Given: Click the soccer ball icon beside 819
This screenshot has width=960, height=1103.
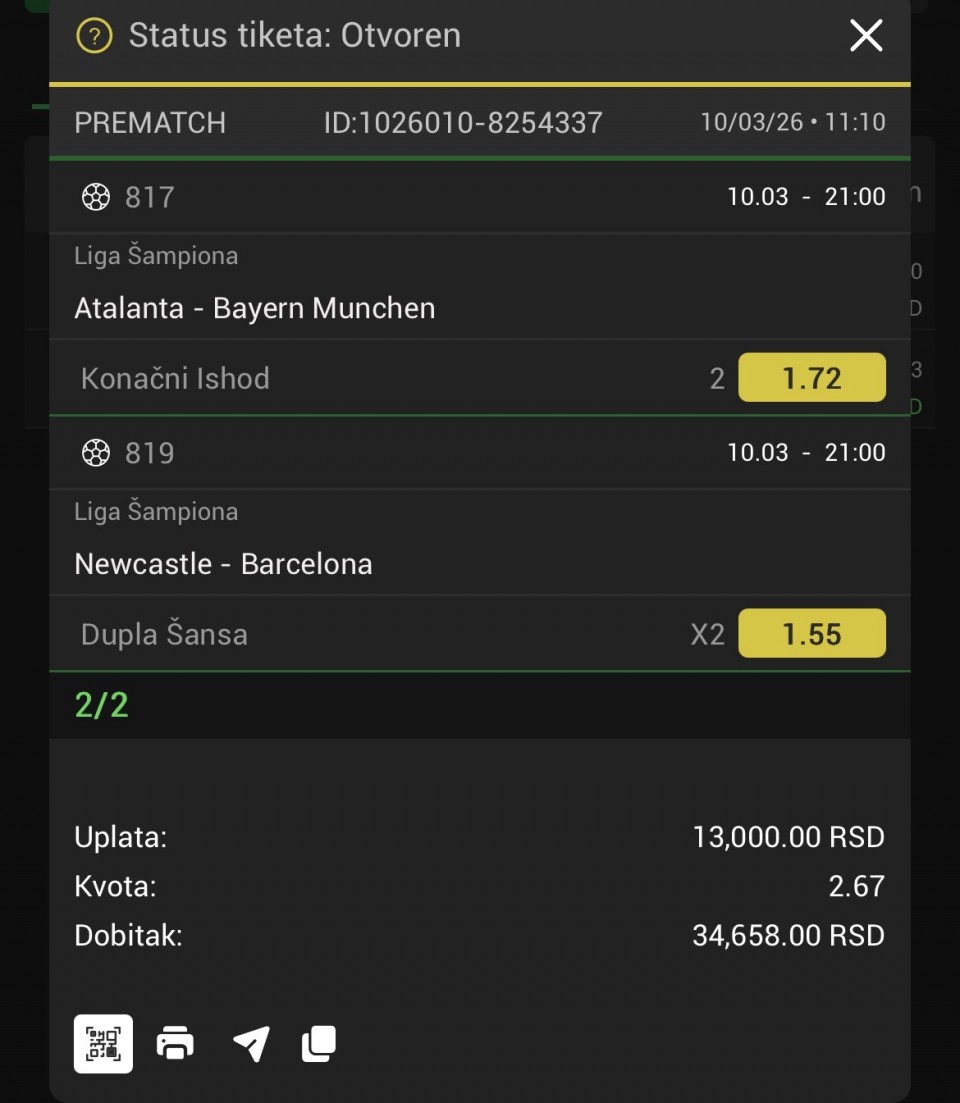Looking at the screenshot, I should tap(95, 453).
